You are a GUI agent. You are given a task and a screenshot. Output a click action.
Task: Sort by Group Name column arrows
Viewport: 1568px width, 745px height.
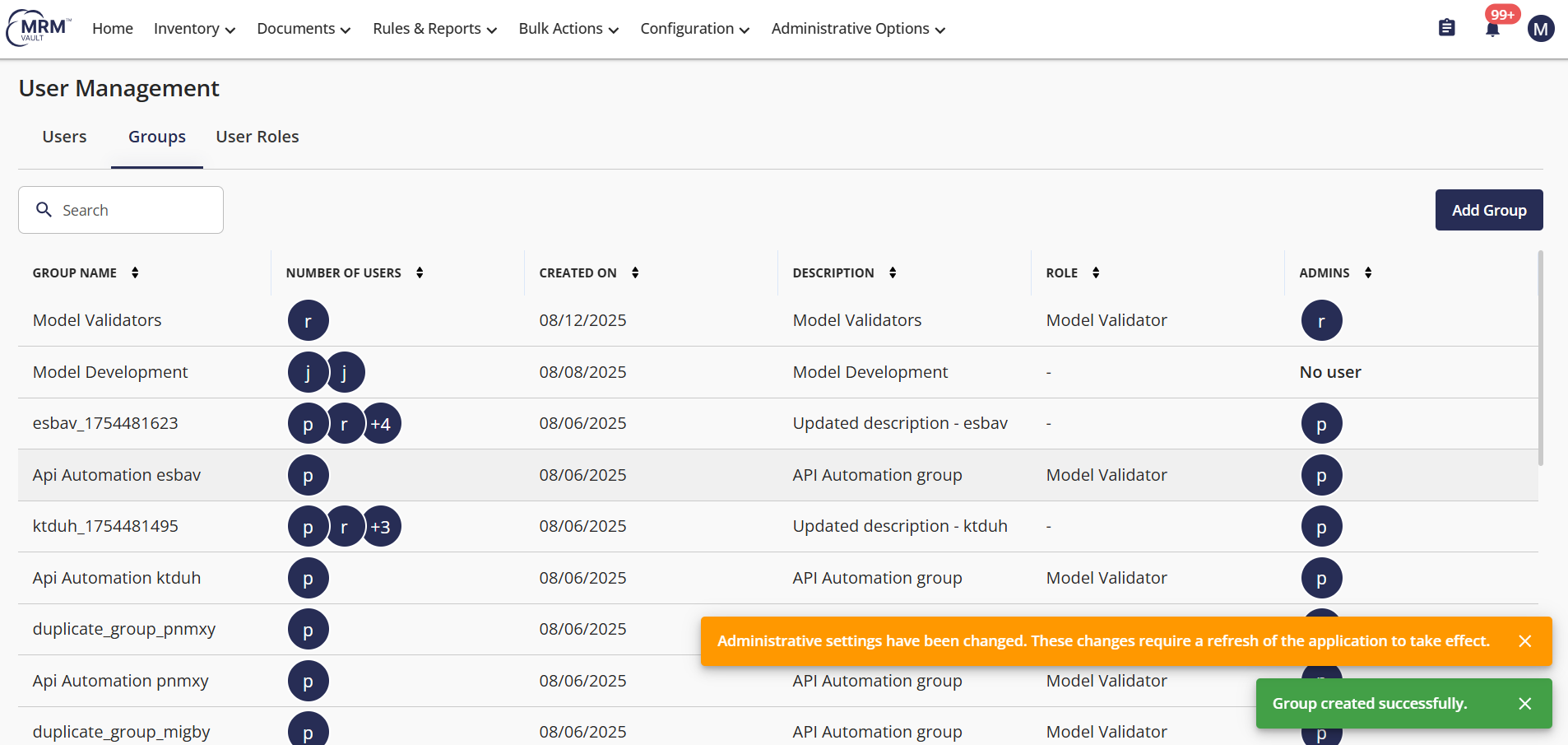pos(135,272)
